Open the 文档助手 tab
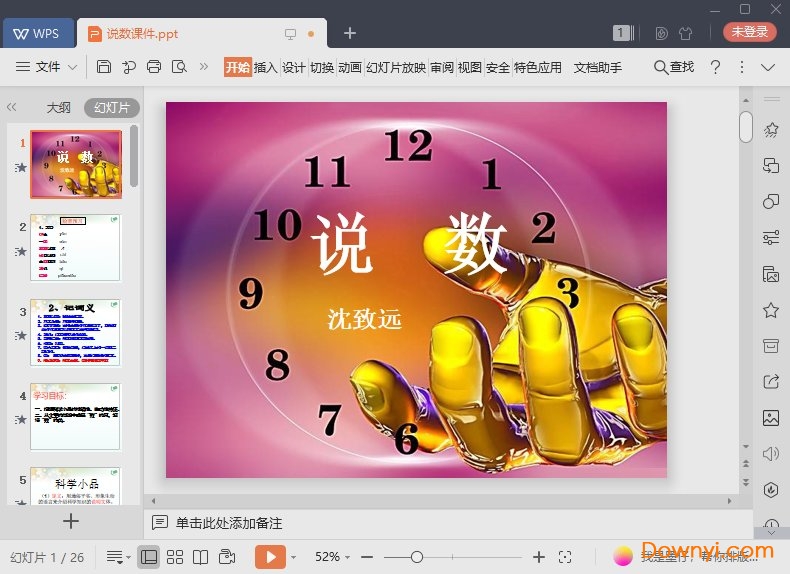 [x=598, y=67]
